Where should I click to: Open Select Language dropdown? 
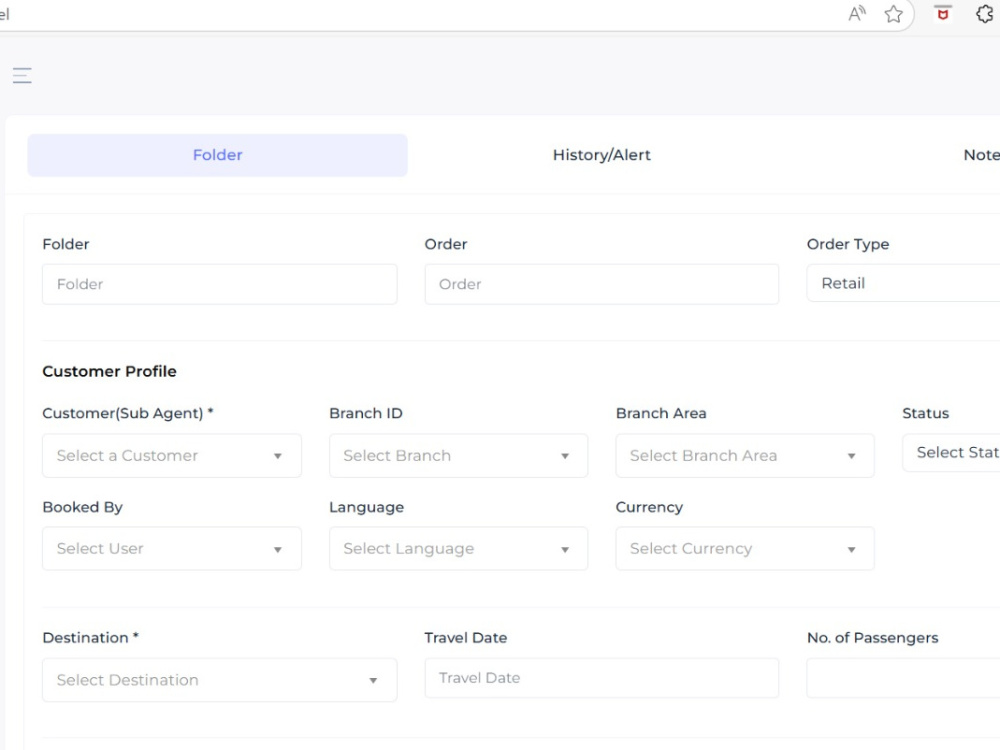[x=458, y=548]
